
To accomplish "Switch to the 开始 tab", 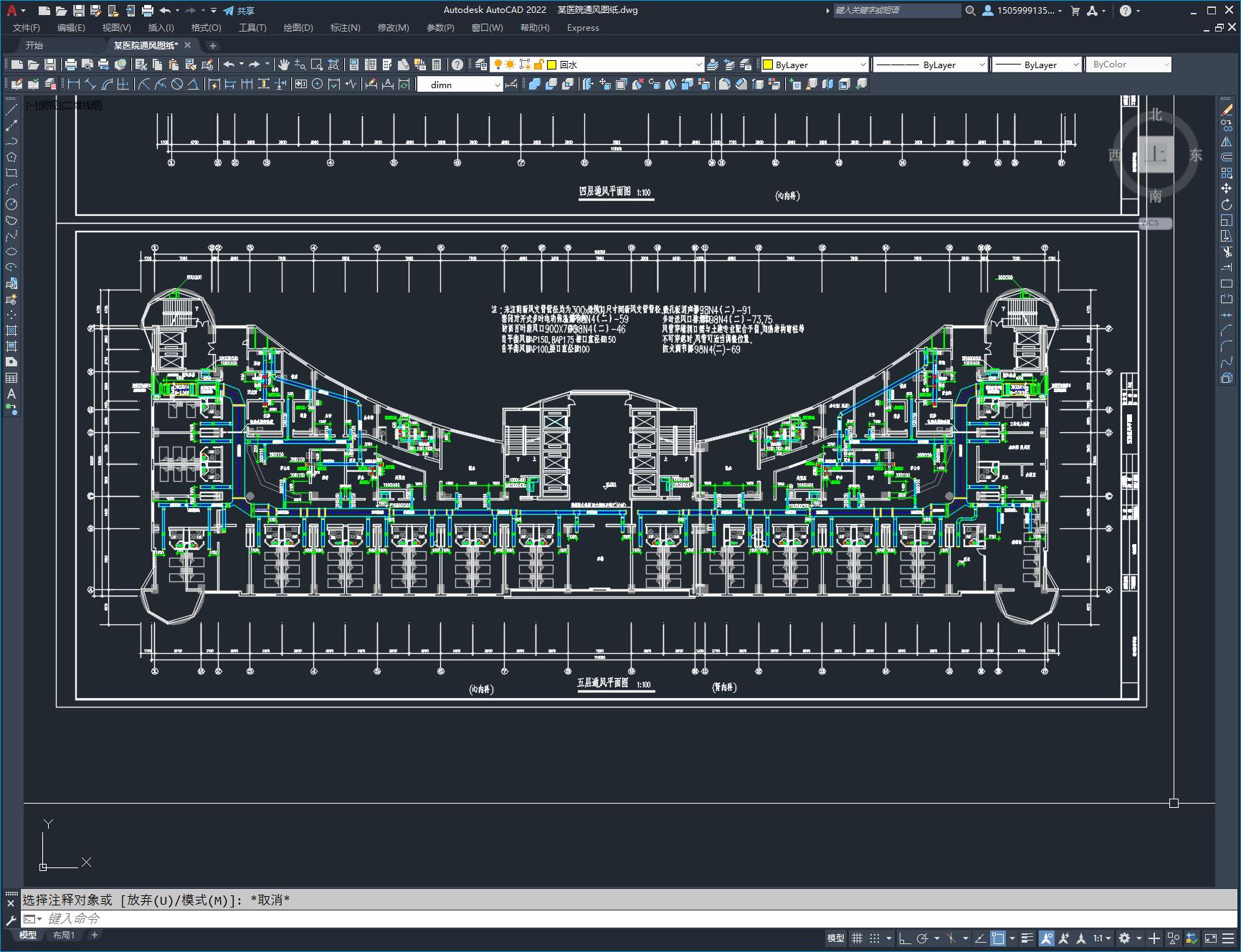I will click(x=34, y=45).
